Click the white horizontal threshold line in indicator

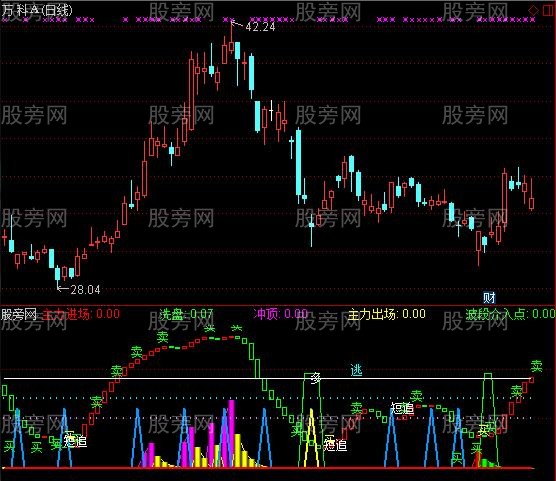(268, 379)
